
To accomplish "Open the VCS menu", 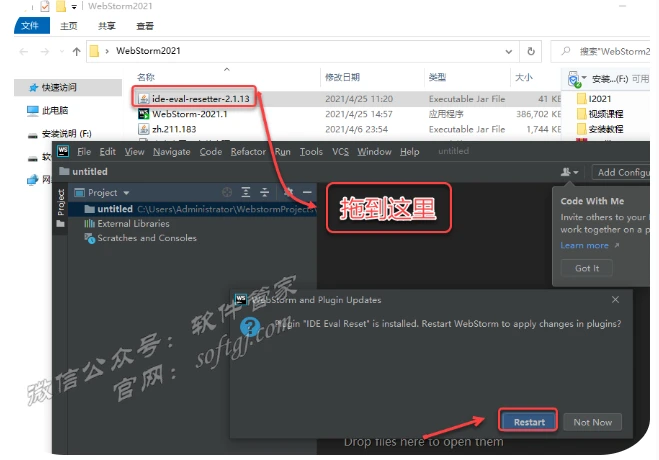I will click(340, 151).
